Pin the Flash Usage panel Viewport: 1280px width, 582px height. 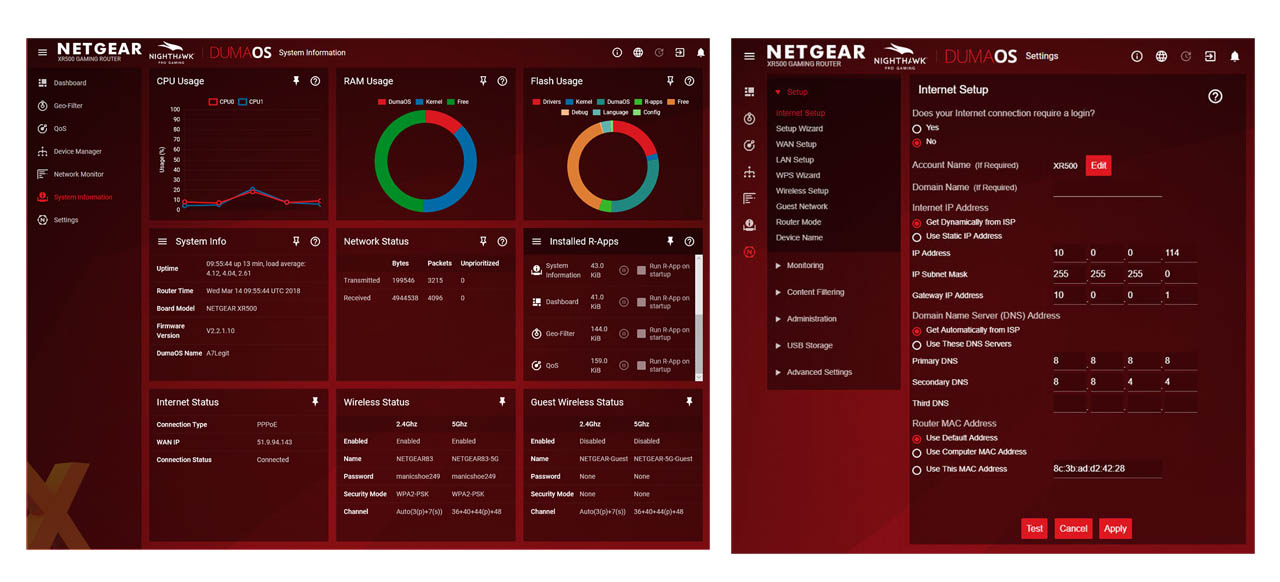tap(670, 81)
